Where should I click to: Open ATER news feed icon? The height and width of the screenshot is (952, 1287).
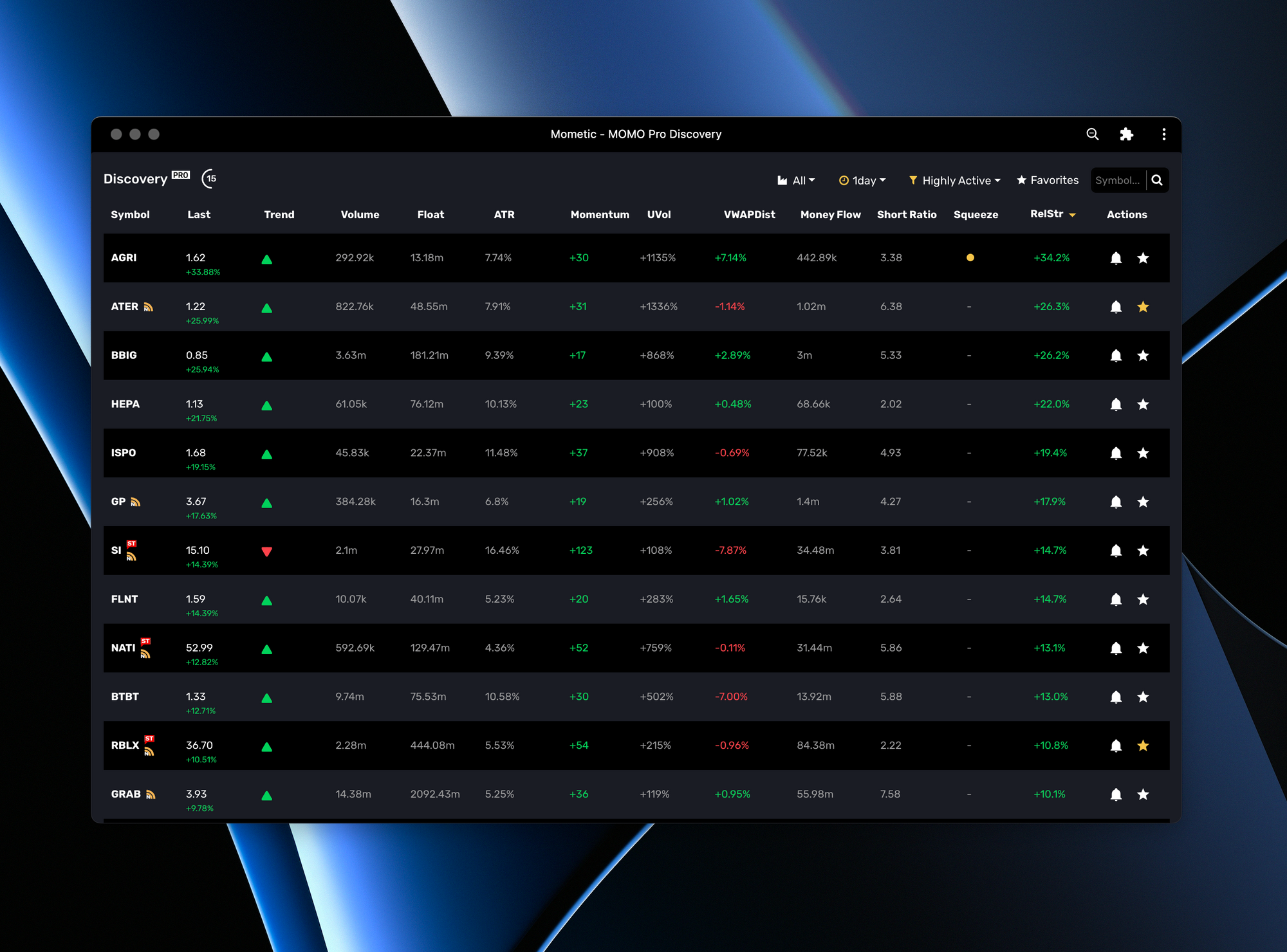149,307
